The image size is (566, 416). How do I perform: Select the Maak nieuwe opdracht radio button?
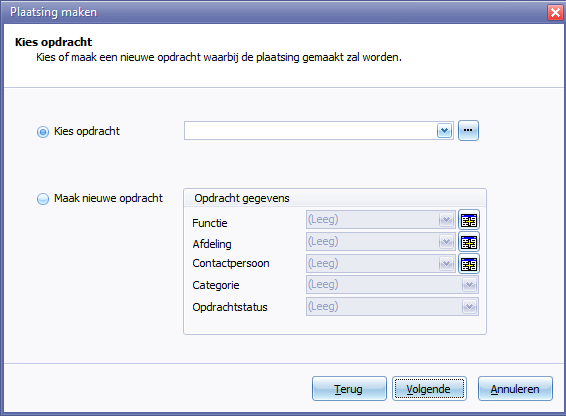pos(43,199)
